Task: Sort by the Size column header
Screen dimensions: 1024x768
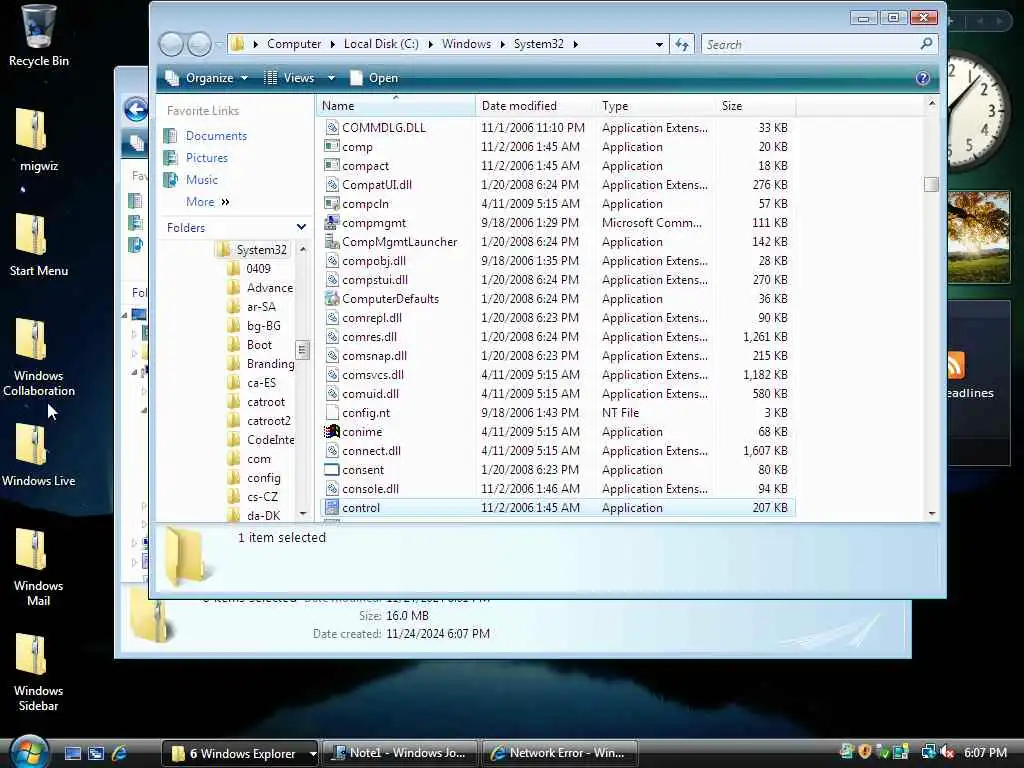Action: [755, 106]
